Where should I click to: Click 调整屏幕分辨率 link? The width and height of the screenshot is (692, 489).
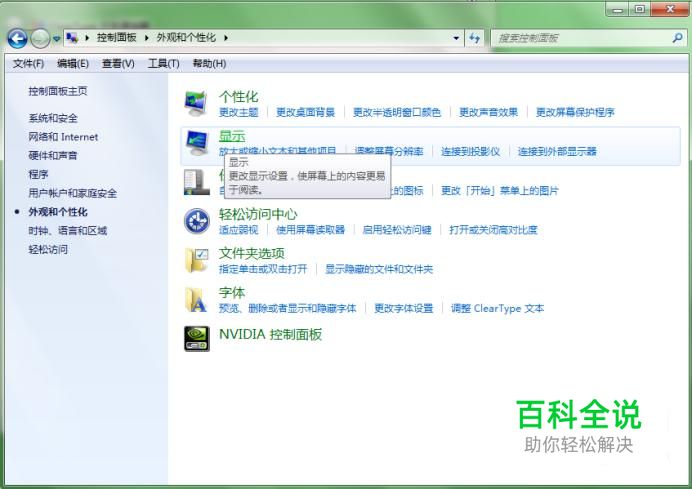[388, 151]
